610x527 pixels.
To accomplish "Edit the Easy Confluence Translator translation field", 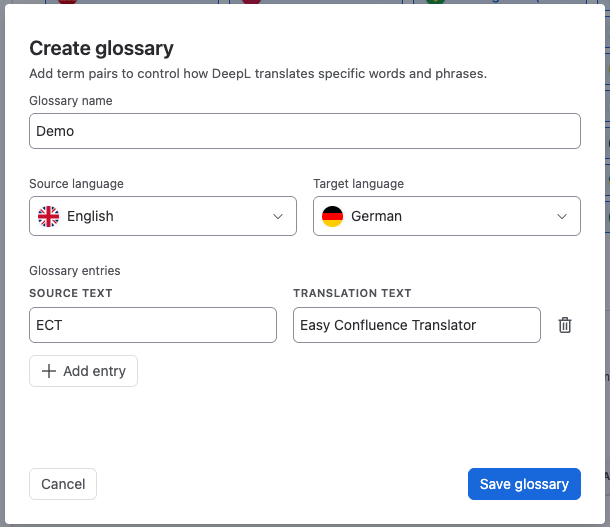I will 417,325.
